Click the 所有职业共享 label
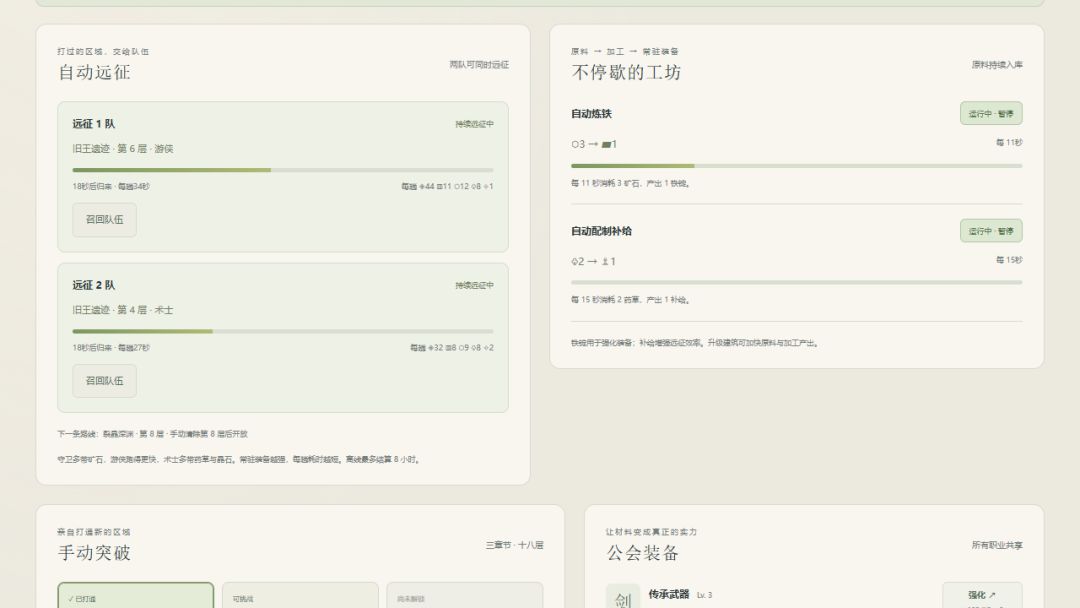1080x608 pixels. pos(997,545)
